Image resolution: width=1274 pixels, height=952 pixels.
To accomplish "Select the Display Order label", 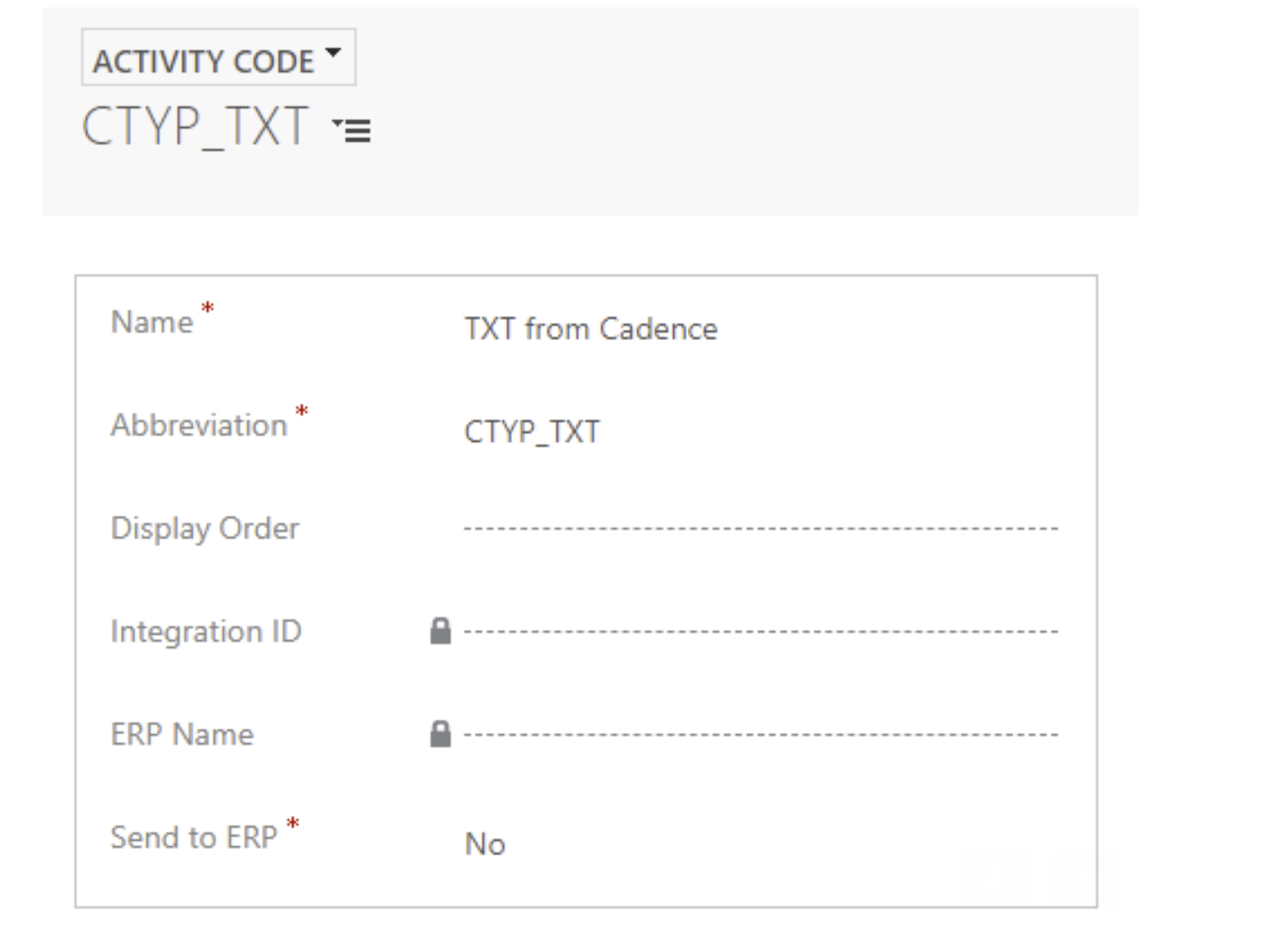I will (205, 529).
